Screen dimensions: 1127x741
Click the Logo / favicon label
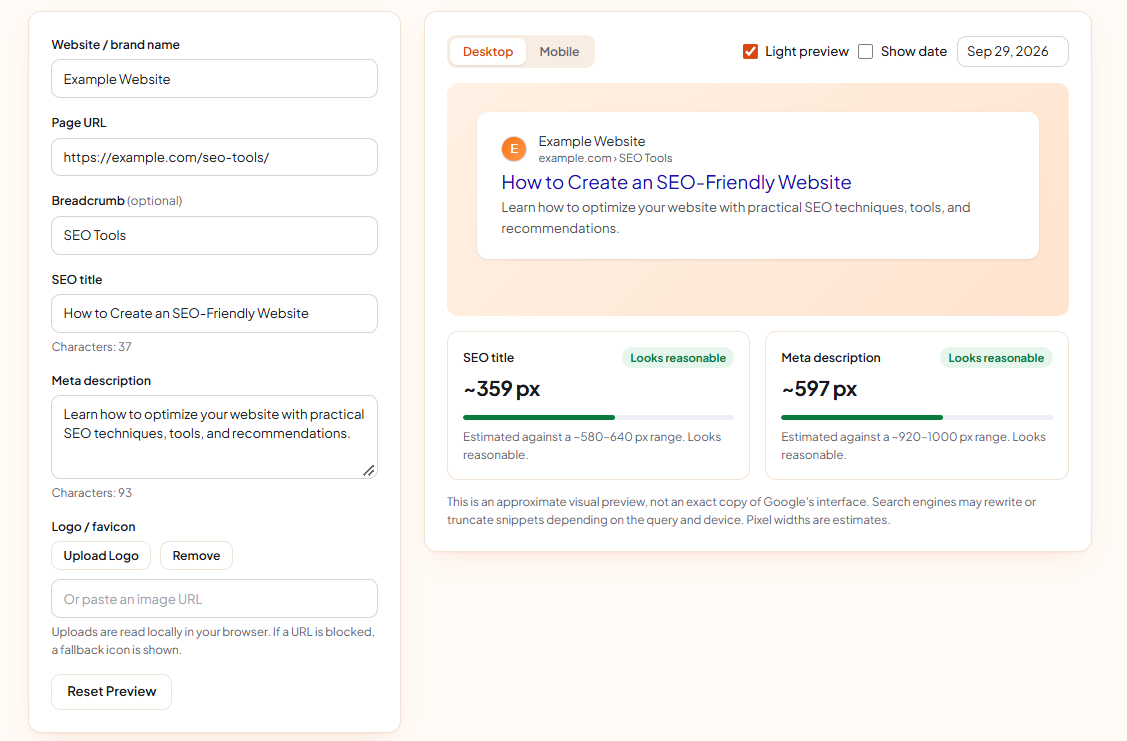tap(93, 527)
